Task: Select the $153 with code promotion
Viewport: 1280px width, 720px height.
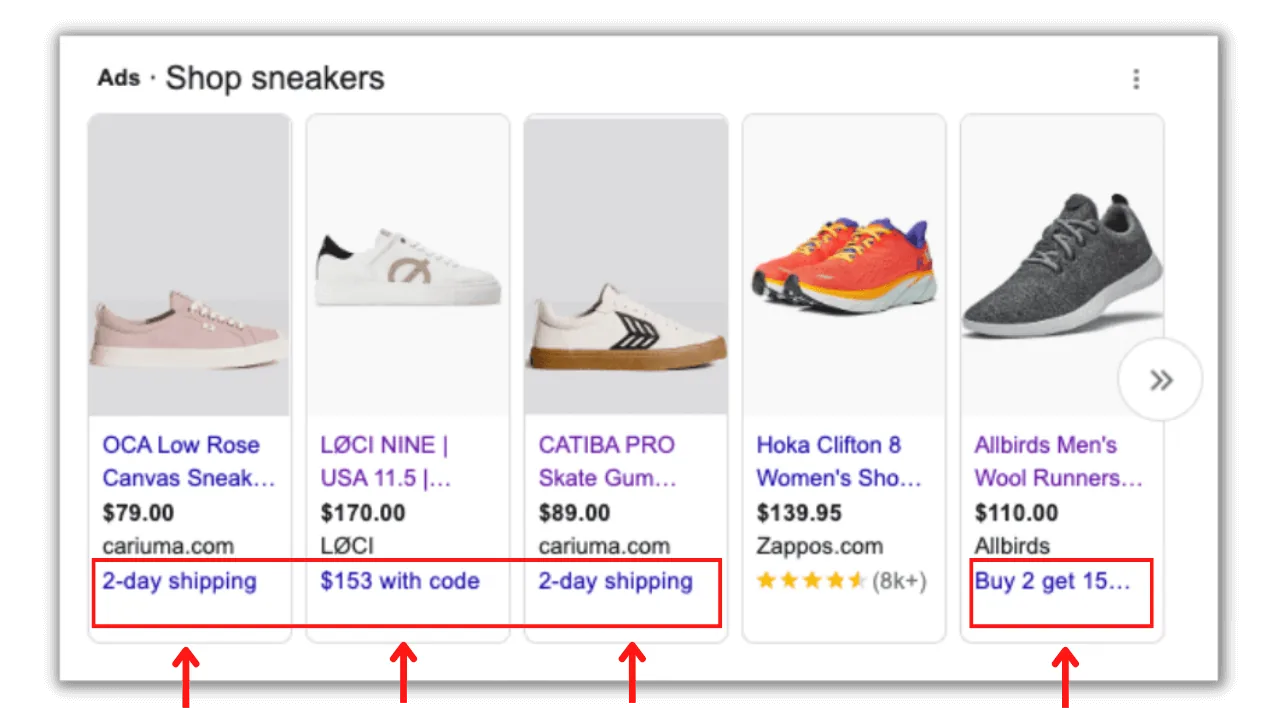Action: click(400, 581)
